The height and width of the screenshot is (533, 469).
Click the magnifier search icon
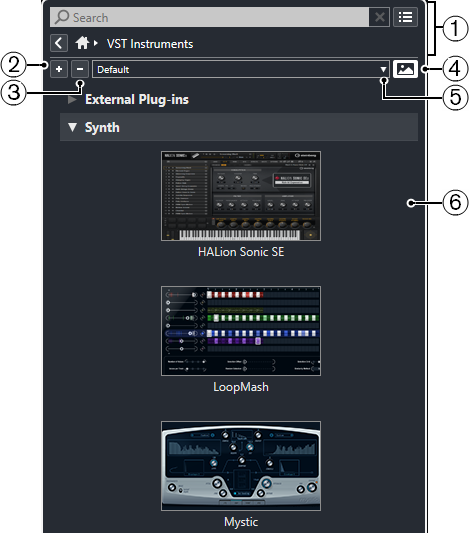click(62, 17)
